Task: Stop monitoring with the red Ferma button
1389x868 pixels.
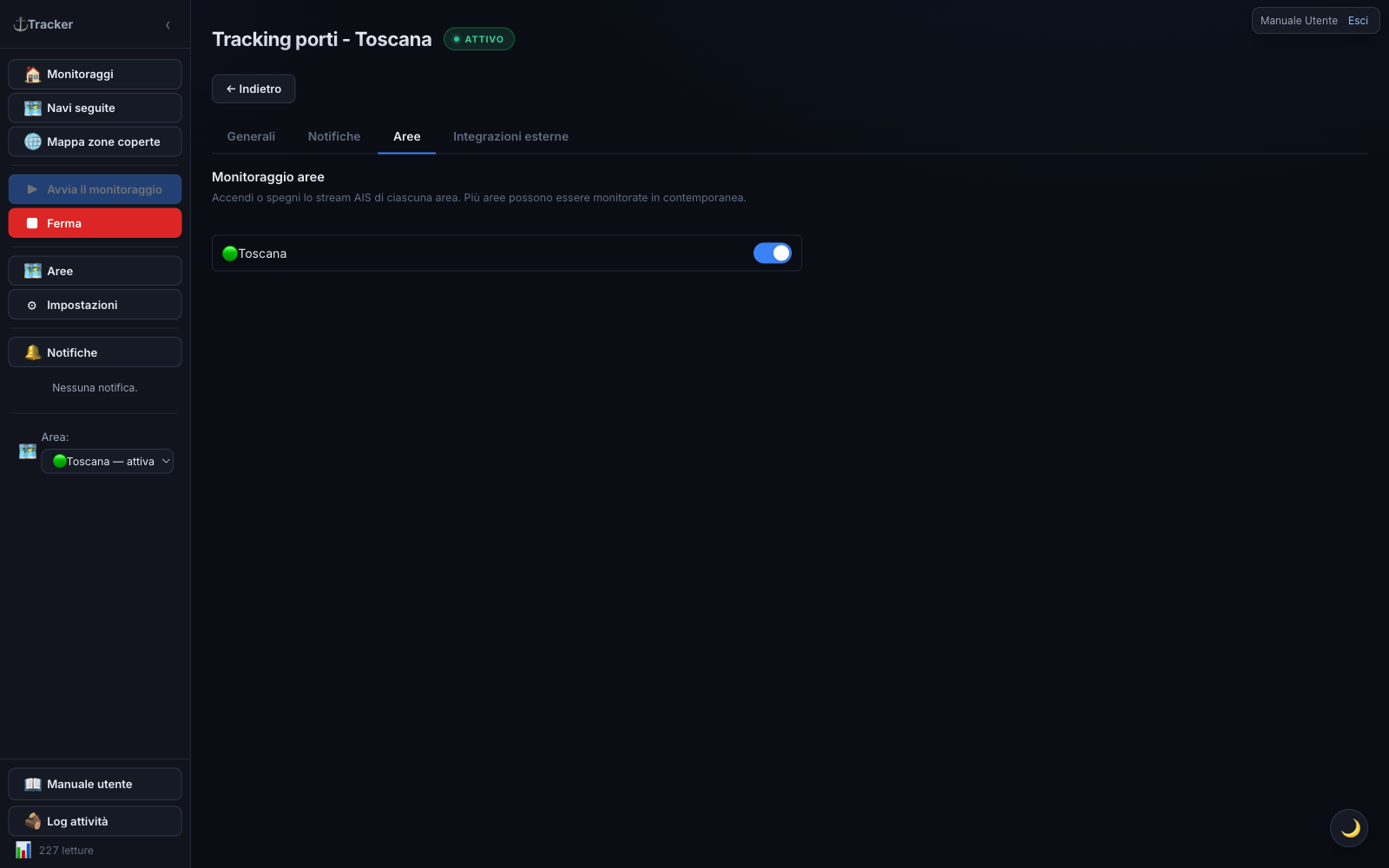Action: point(95,223)
